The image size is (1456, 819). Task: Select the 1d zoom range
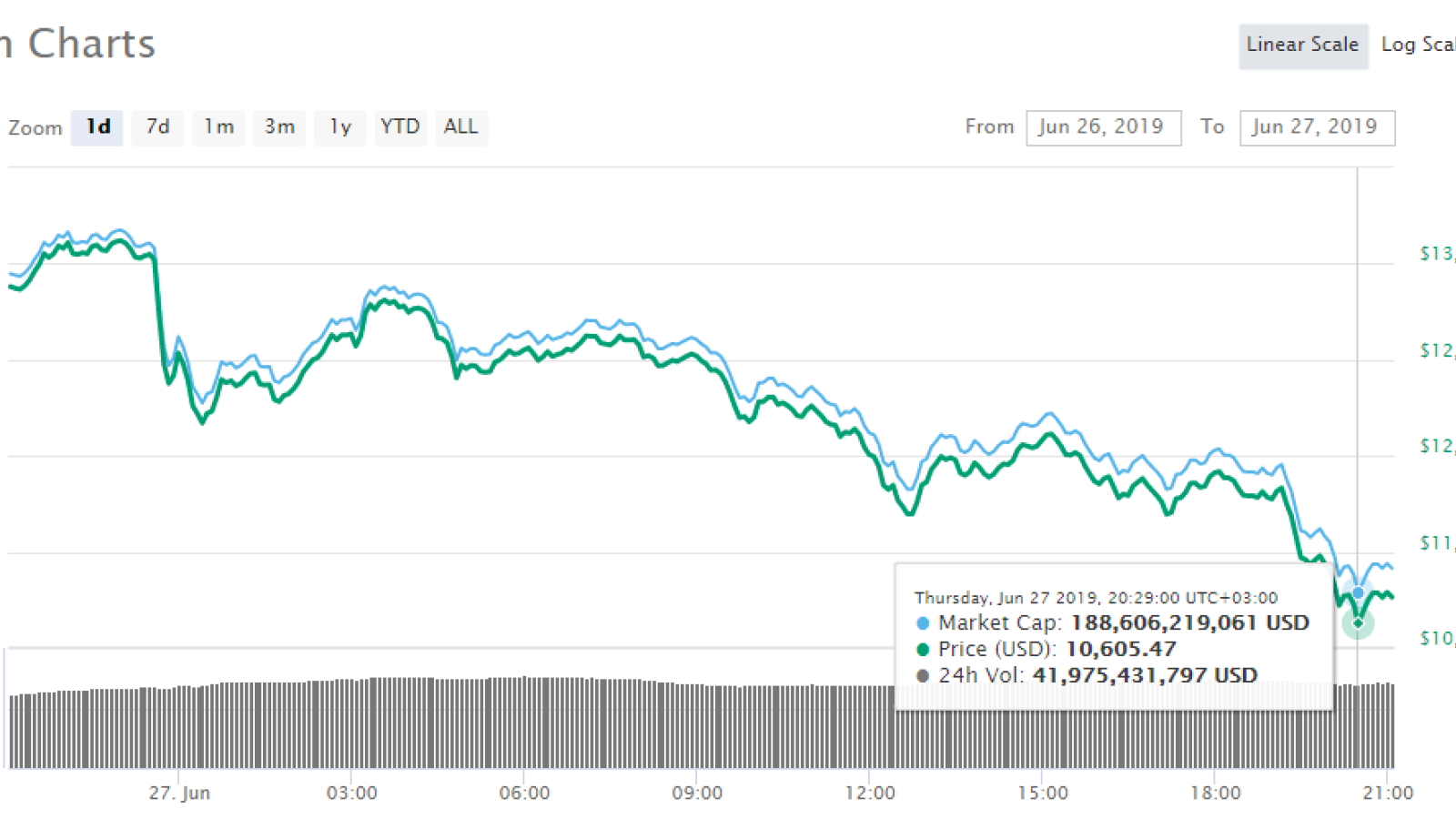97,127
